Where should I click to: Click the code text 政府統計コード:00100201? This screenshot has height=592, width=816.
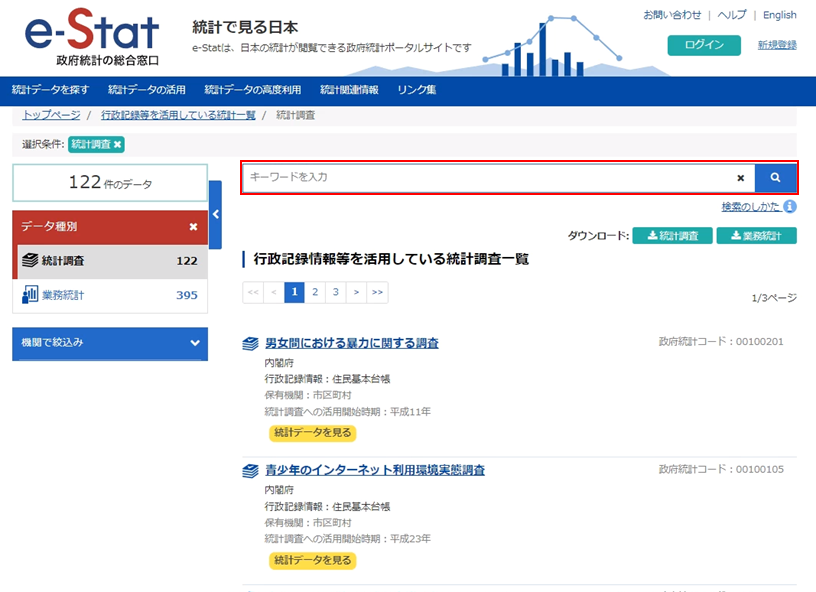pos(721,342)
